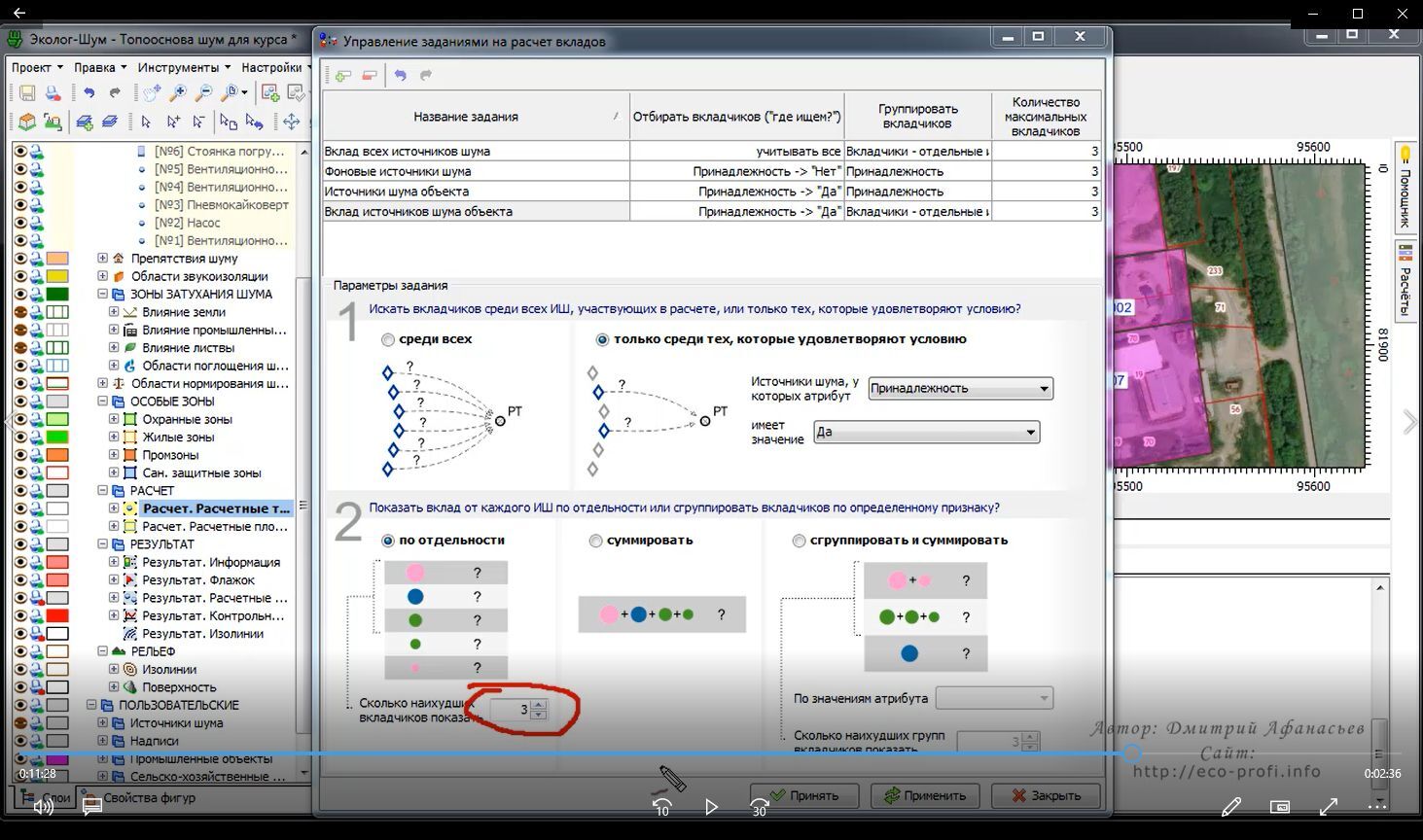Collapse the "ОСОБЫЕ ЗОНЫ" tree node

point(102,402)
